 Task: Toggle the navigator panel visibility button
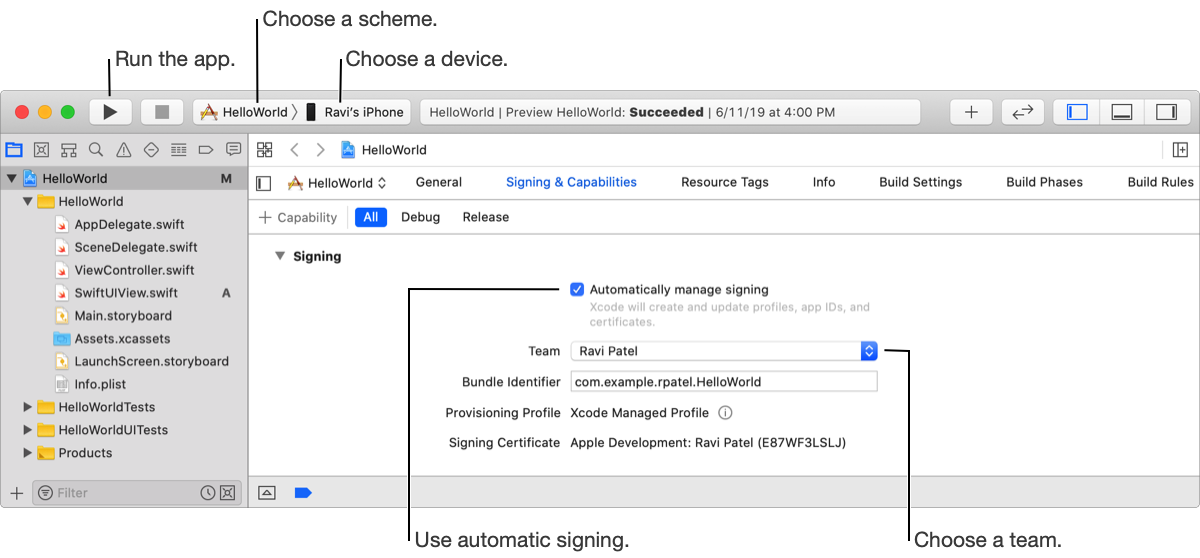1077,112
